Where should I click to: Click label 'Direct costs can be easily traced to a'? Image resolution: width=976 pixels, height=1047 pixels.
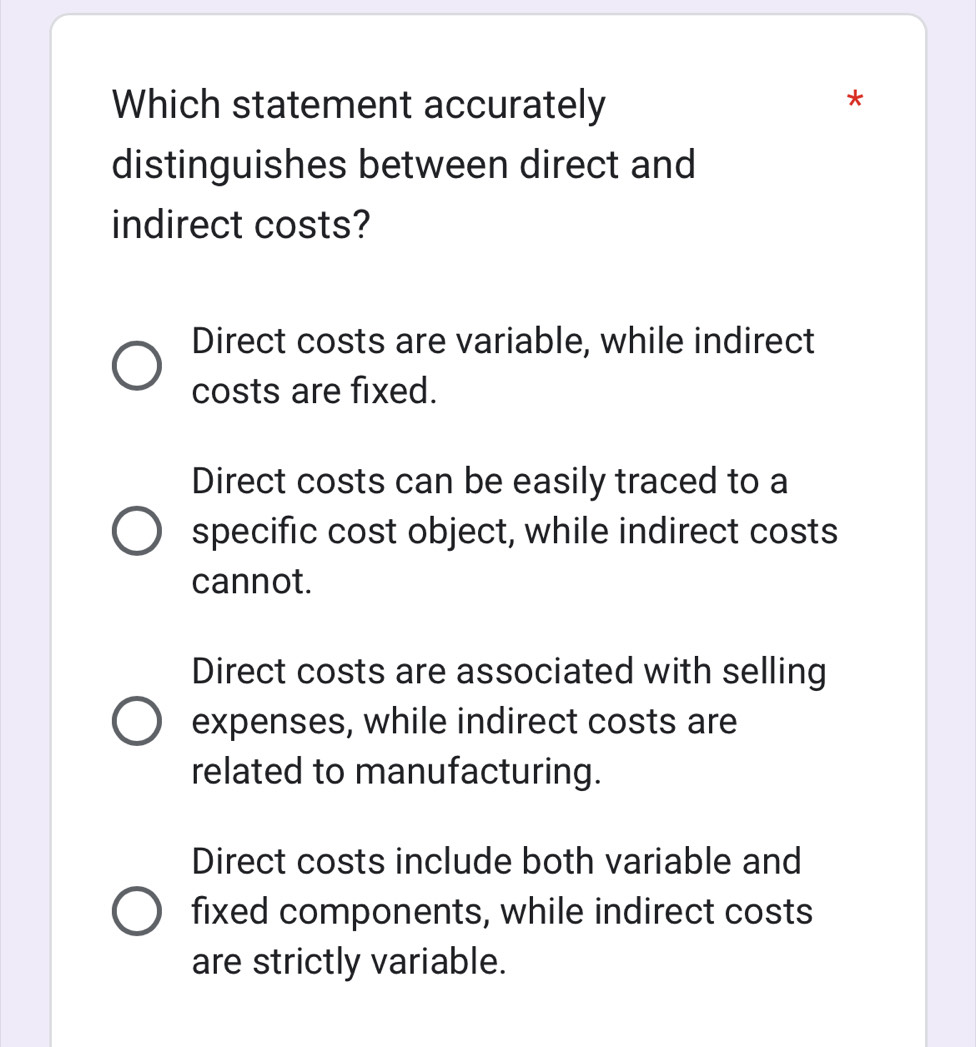tap(490, 482)
